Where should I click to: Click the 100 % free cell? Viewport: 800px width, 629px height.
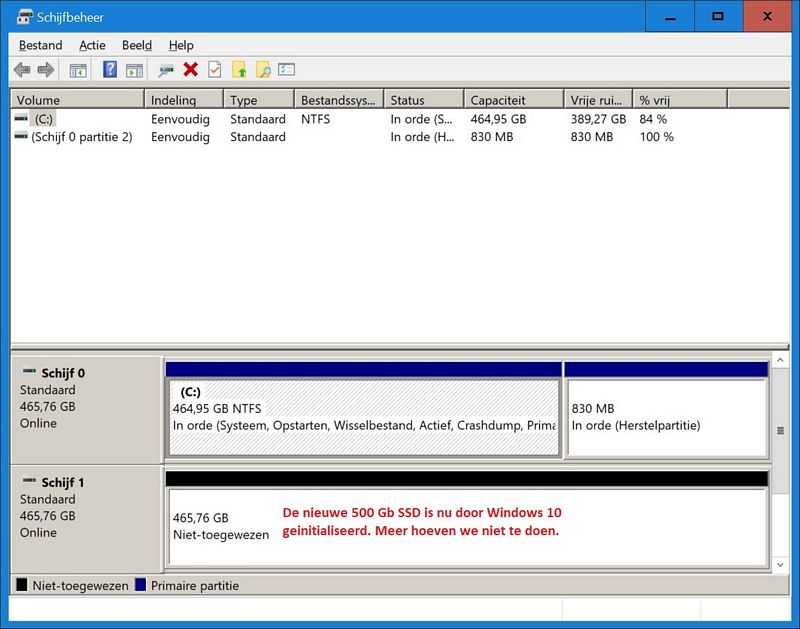click(657, 137)
